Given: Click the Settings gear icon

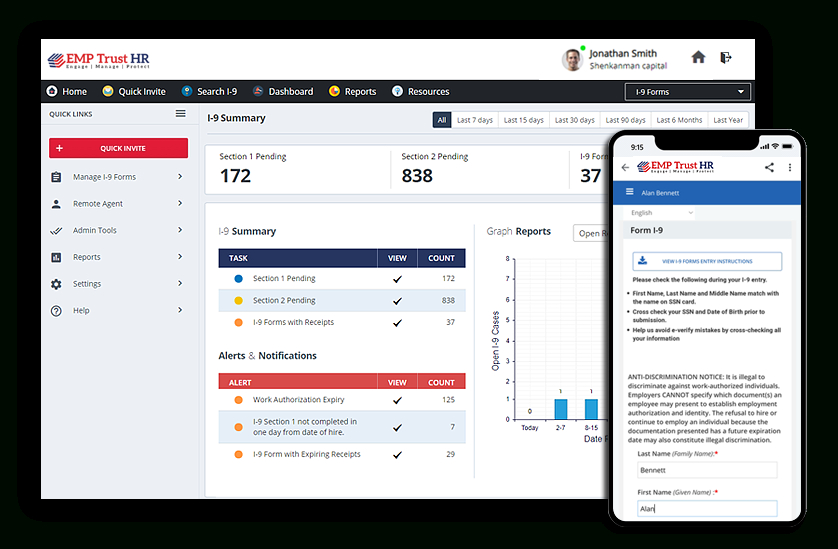Looking at the screenshot, I should pyautogui.click(x=56, y=284).
